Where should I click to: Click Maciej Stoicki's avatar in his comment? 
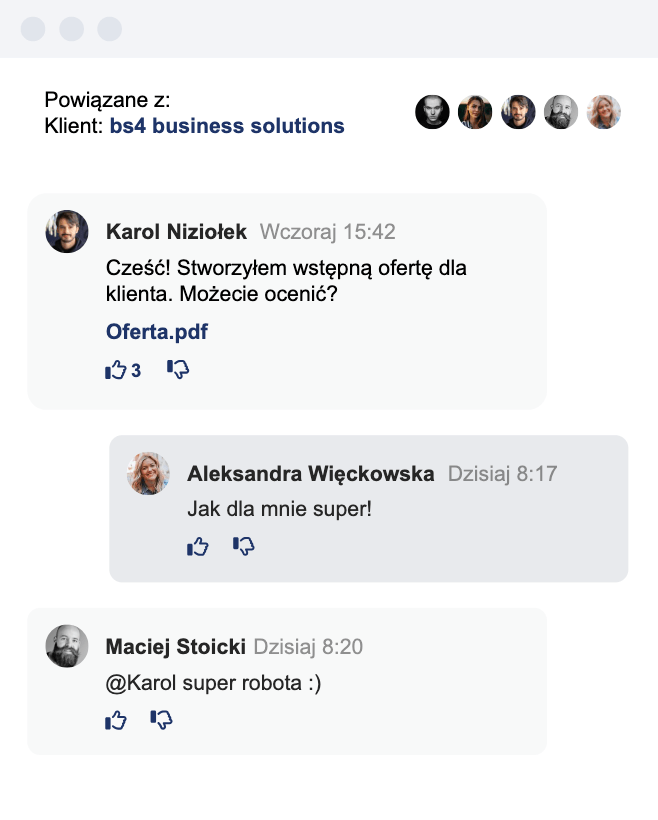point(67,647)
